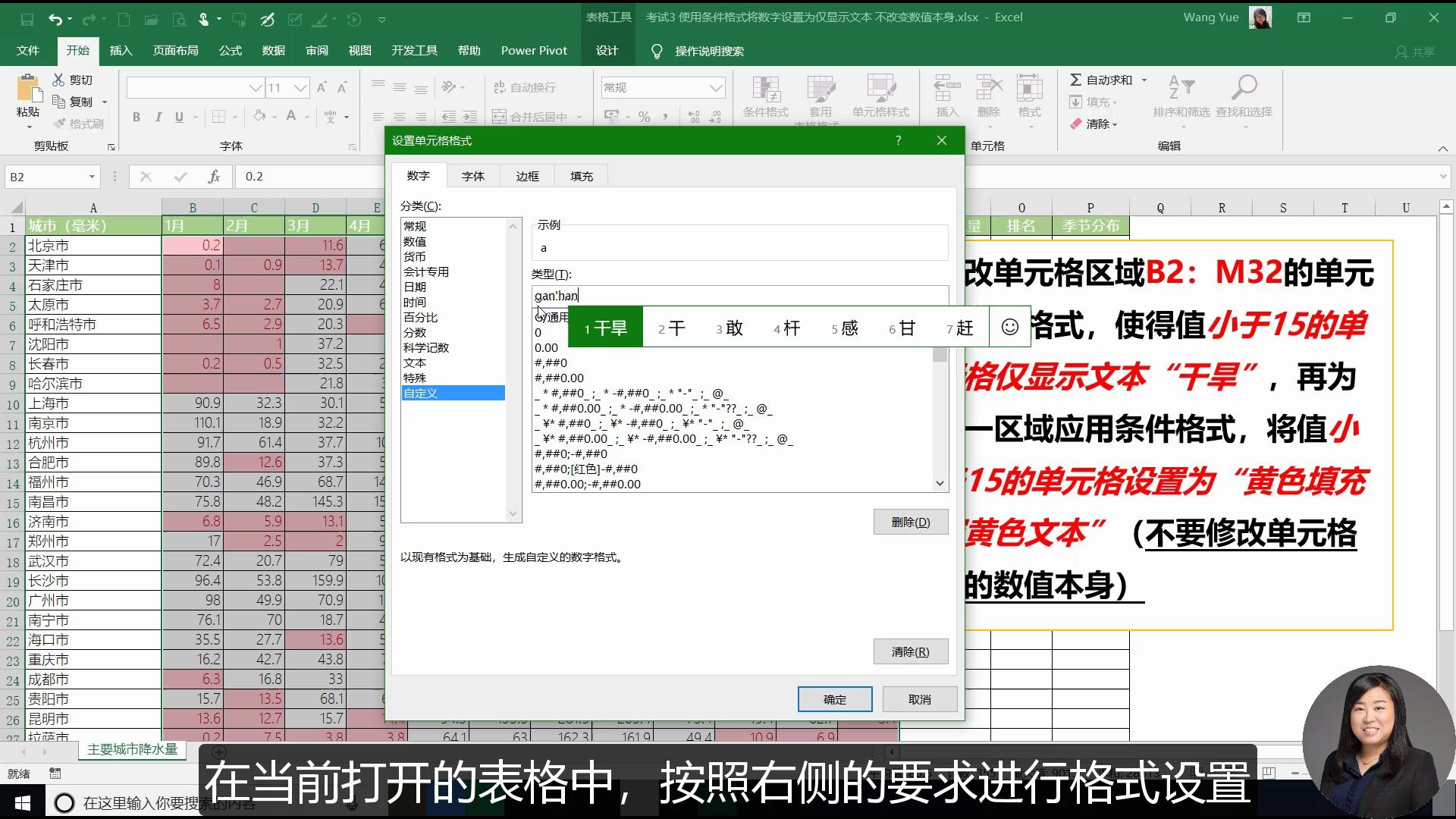Click the Cut scissors icon
Screen dimensions: 1456x819
click(58, 80)
